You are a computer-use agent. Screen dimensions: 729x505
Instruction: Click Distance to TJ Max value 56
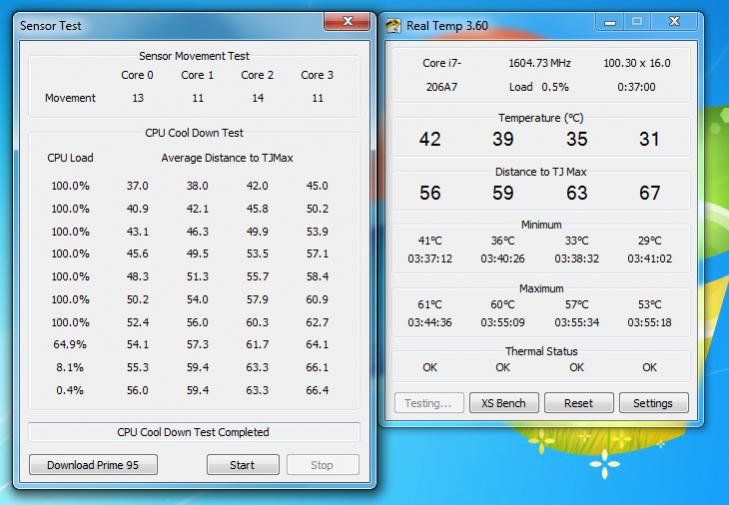coord(430,193)
